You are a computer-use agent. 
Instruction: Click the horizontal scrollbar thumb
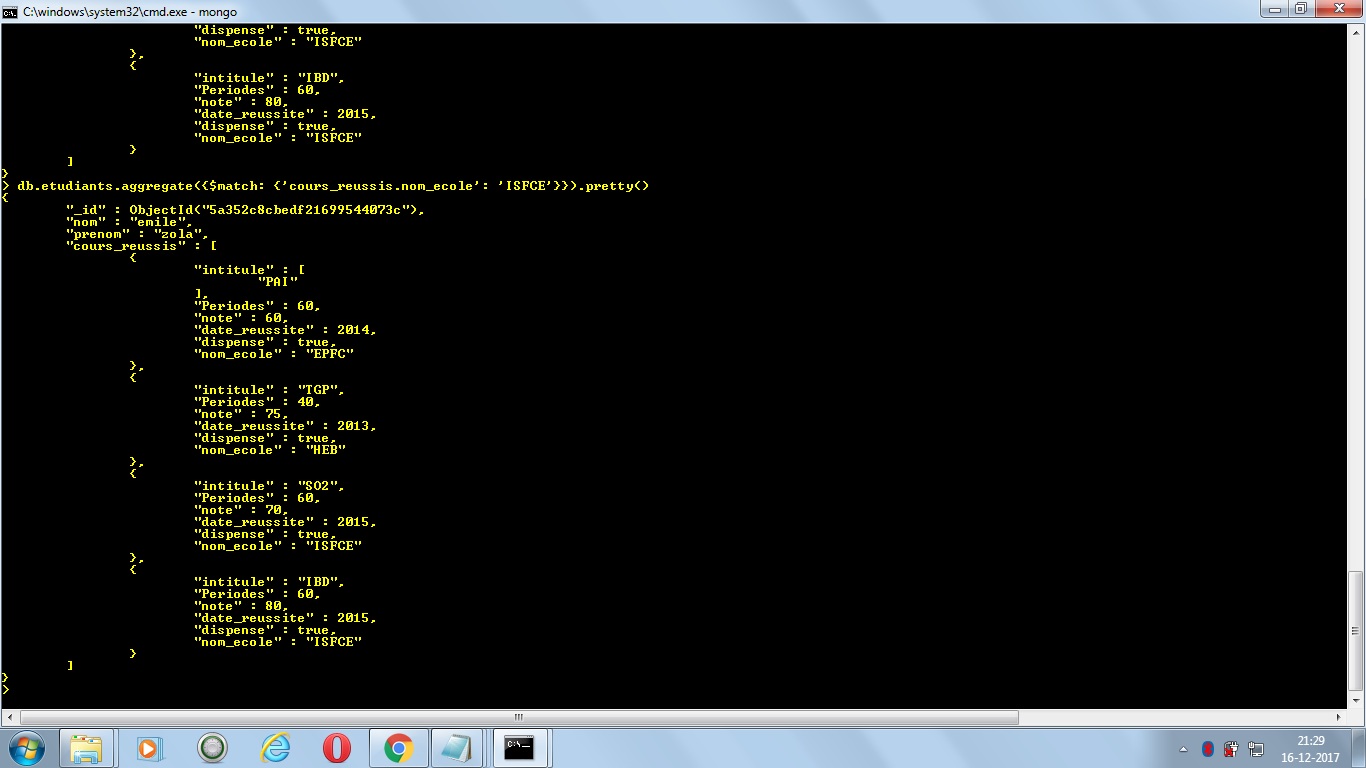519,717
